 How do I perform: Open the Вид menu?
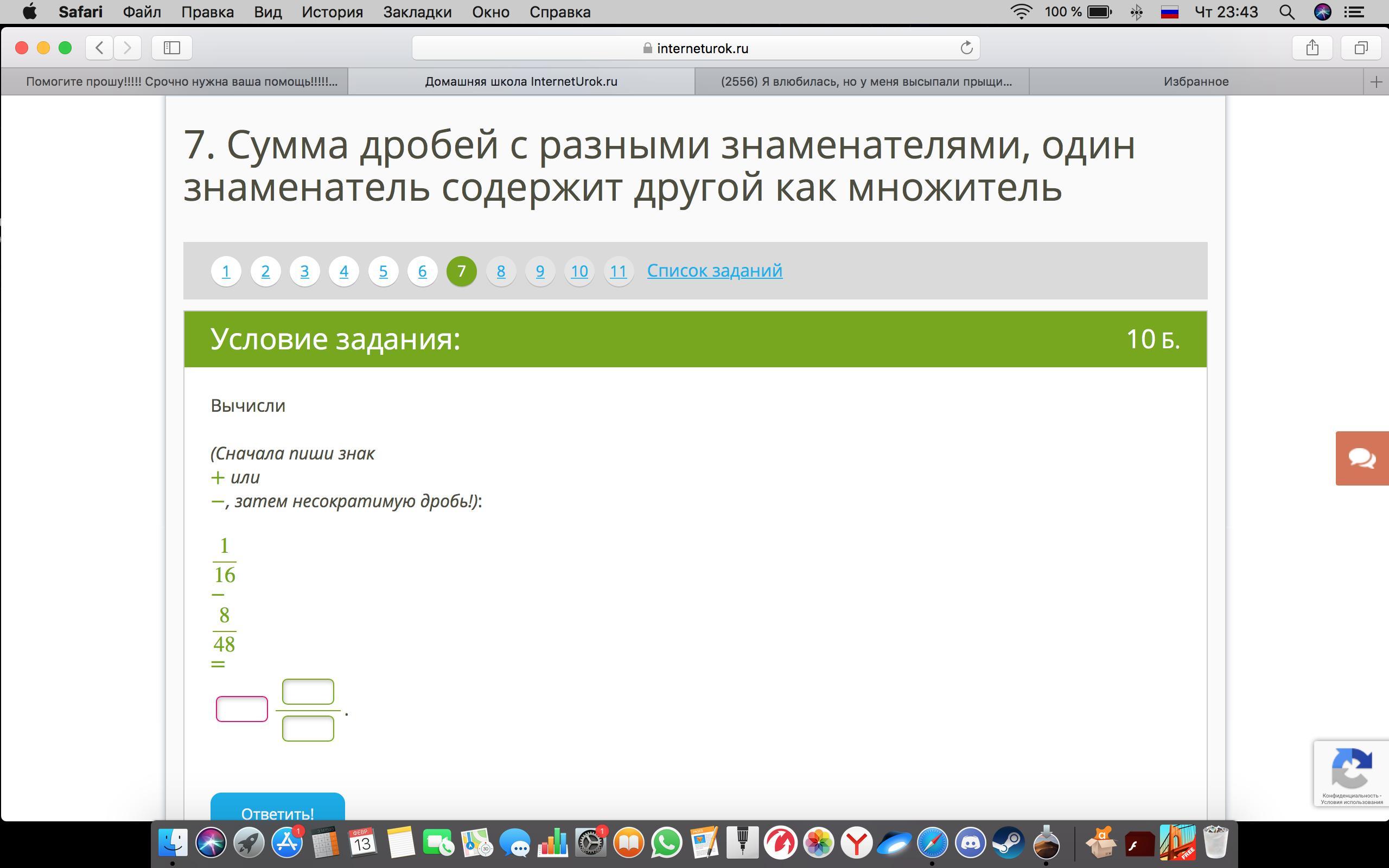268,11
